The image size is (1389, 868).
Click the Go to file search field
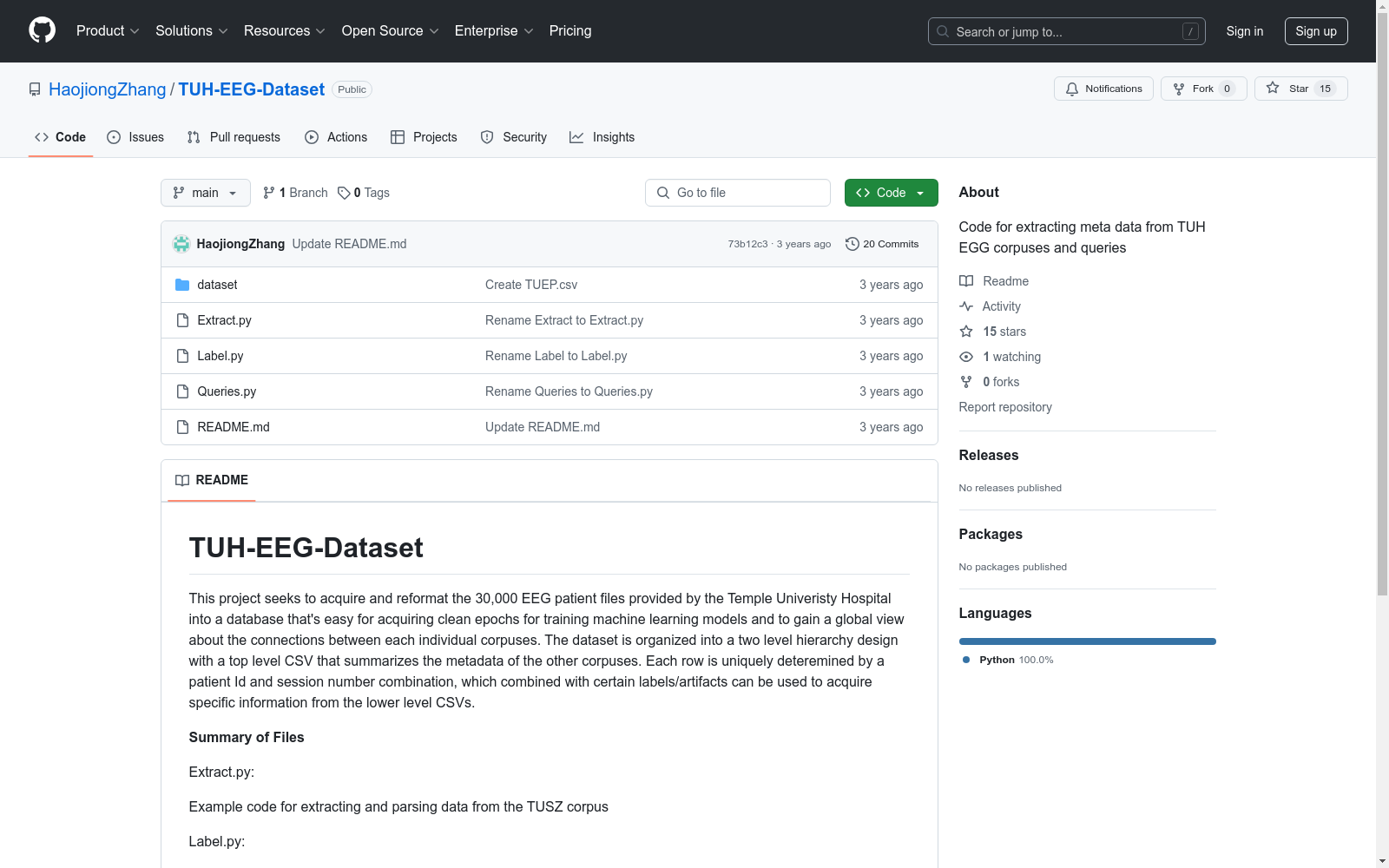(x=738, y=193)
